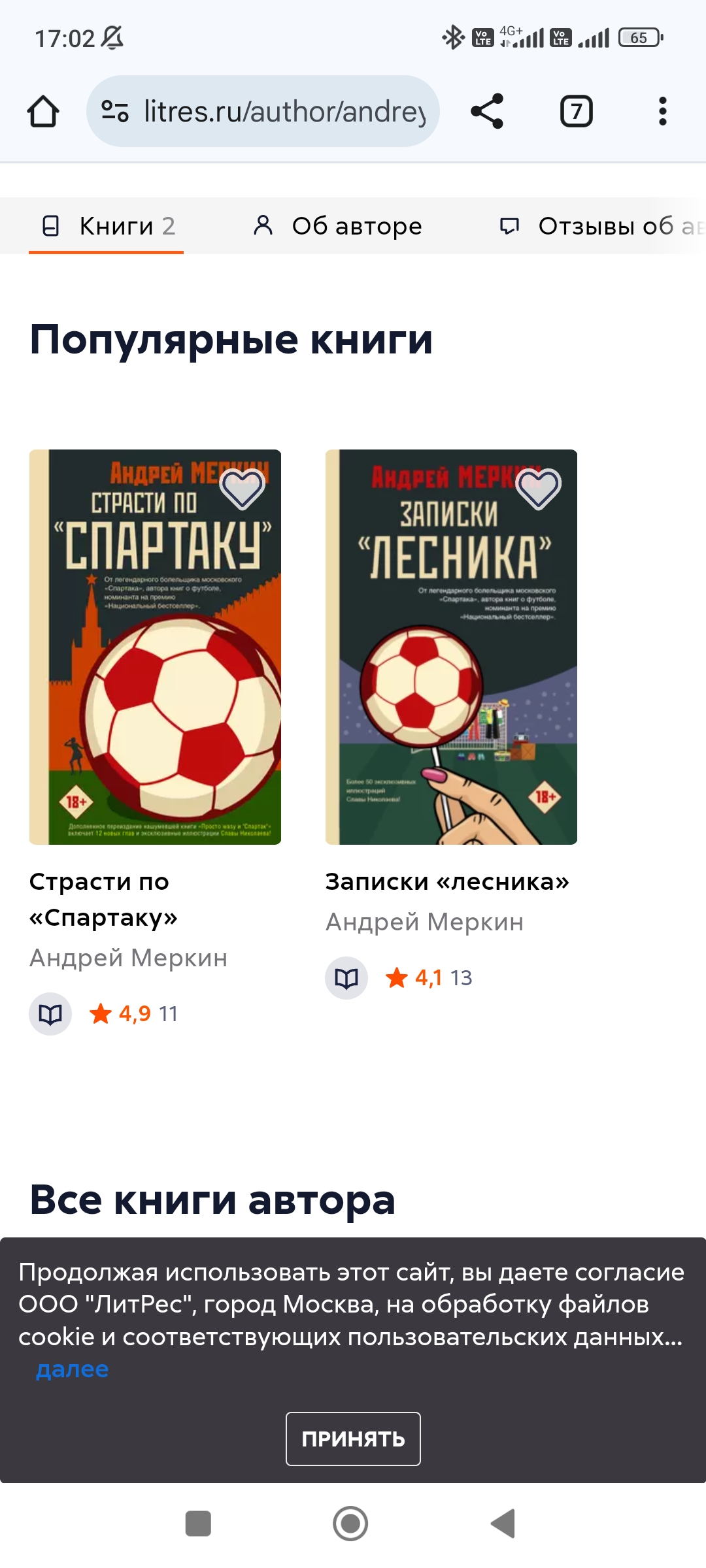Click the 4,1 star rating

click(414, 978)
